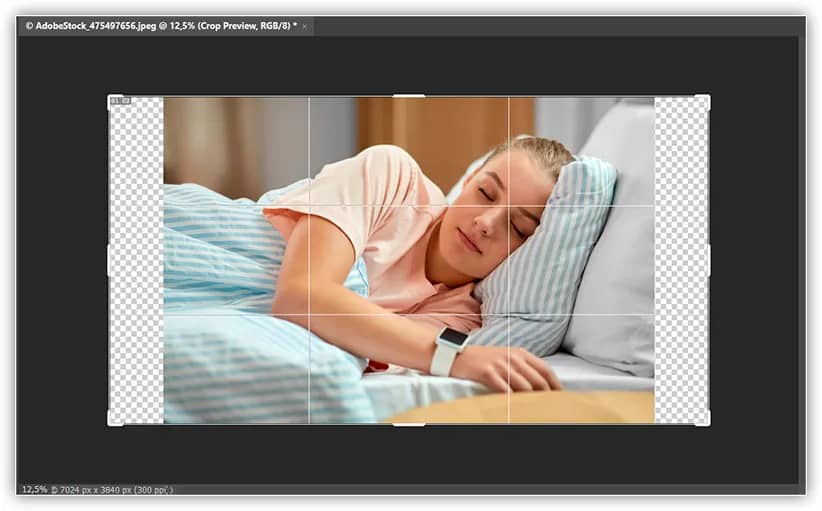The image size is (822, 511).
Task: Click the upper-left crop grid line intersection
Action: (x=309, y=206)
